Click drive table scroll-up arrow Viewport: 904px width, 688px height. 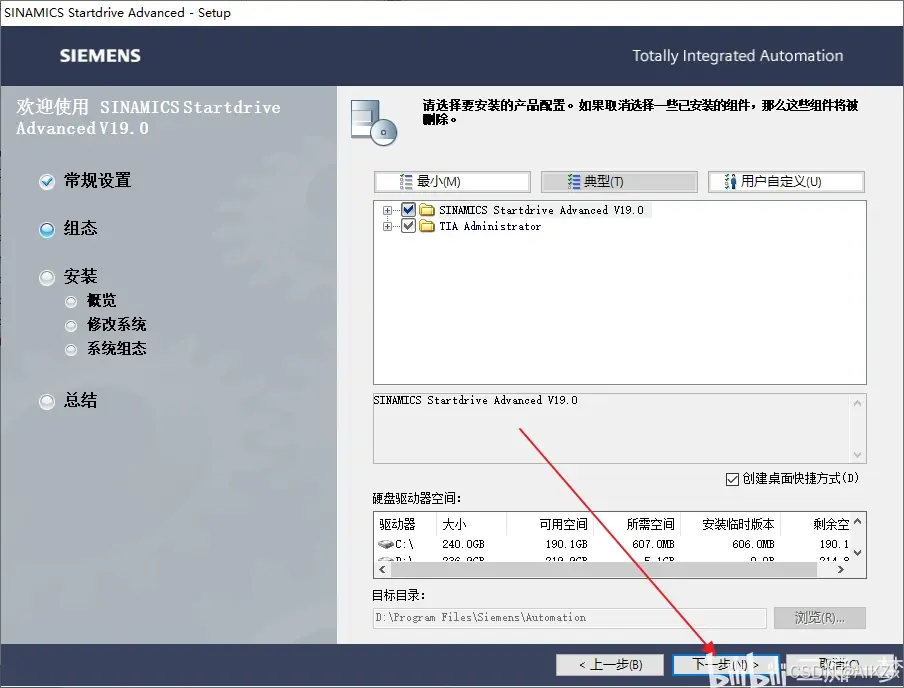pos(857,521)
